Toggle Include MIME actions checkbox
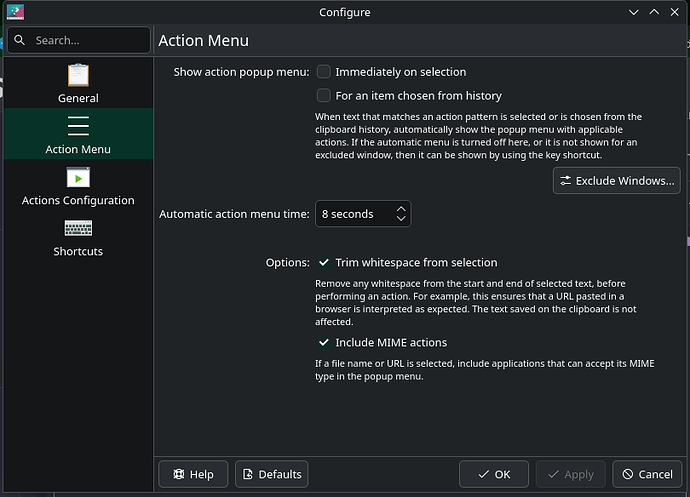This screenshot has width=690, height=497. click(x=324, y=343)
